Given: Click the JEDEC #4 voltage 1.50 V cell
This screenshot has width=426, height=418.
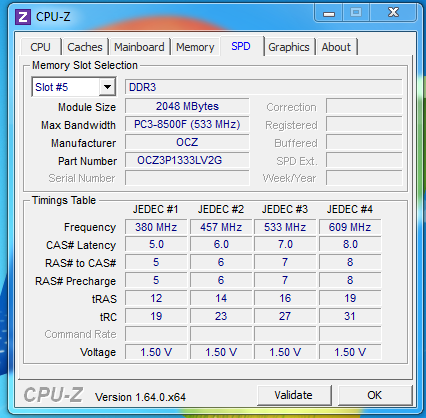Looking at the screenshot, I should (x=350, y=352).
